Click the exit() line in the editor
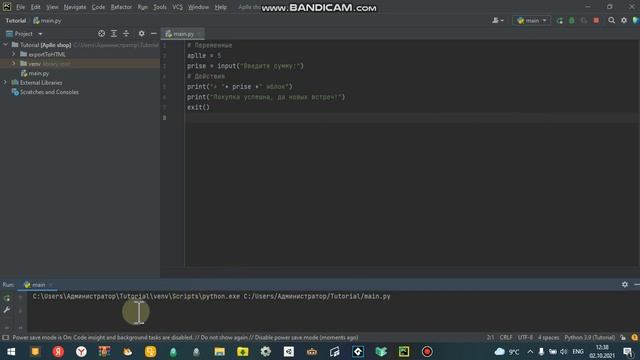The image size is (640, 360). pyautogui.click(x=198, y=107)
